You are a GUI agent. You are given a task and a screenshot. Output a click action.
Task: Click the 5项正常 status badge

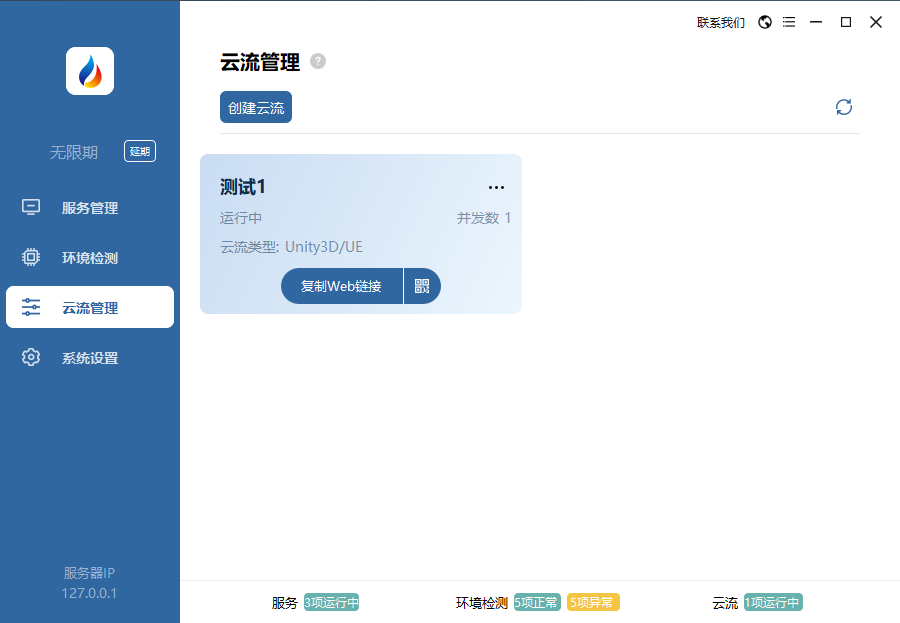(x=537, y=602)
